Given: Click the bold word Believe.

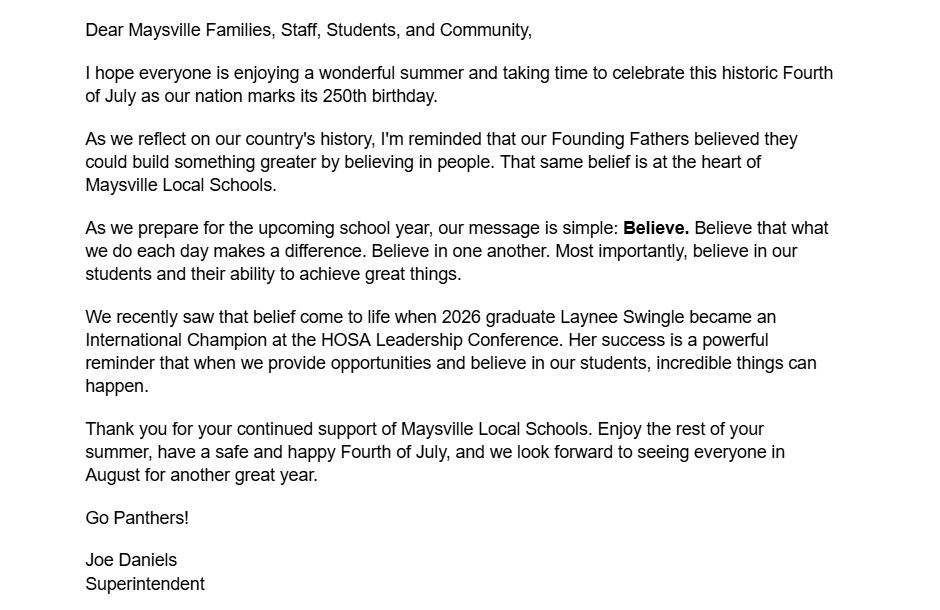Looking at the screenshot, I should [656, 228].
